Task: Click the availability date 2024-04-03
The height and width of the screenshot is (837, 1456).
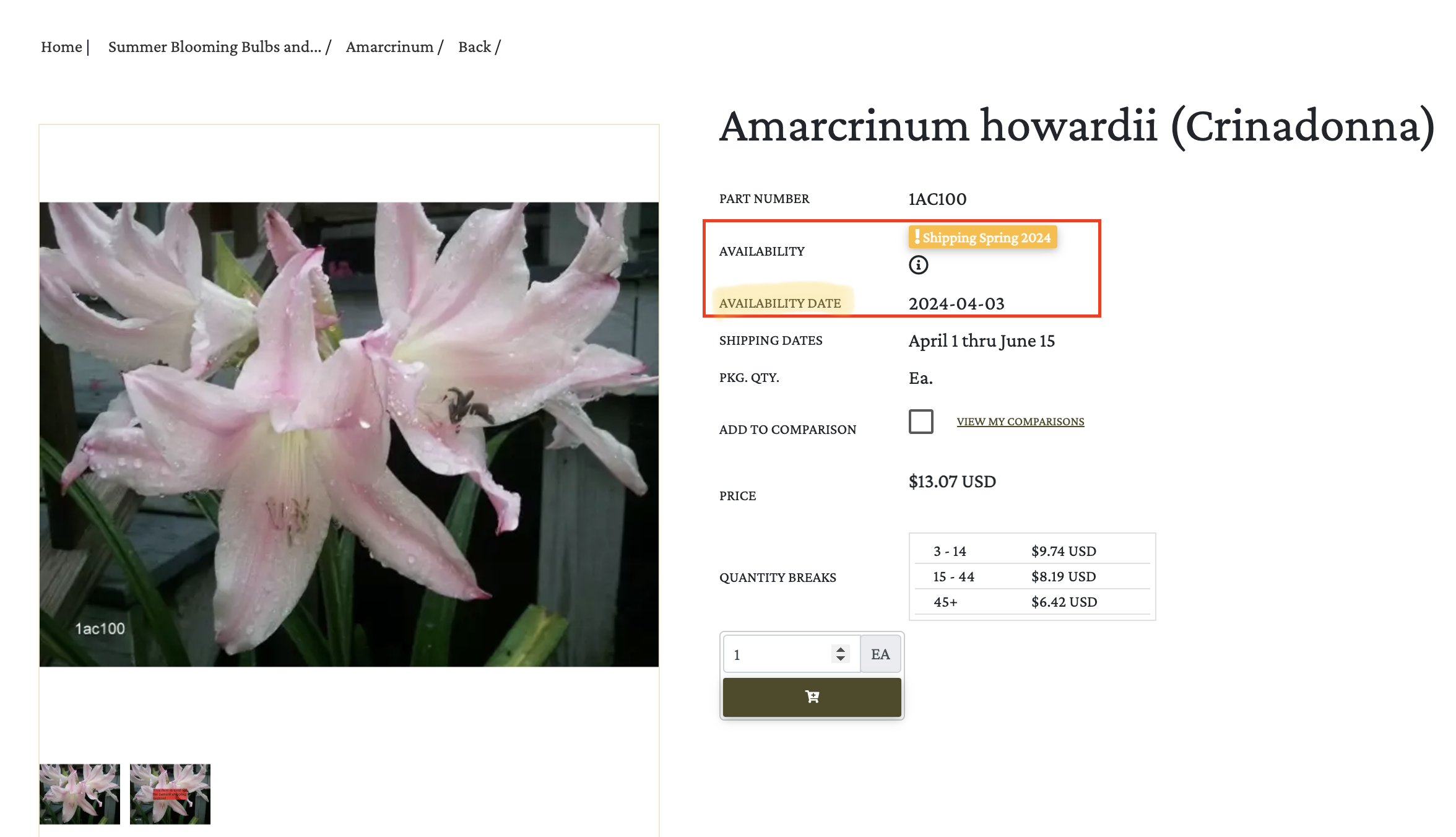Action: [956, 304]
